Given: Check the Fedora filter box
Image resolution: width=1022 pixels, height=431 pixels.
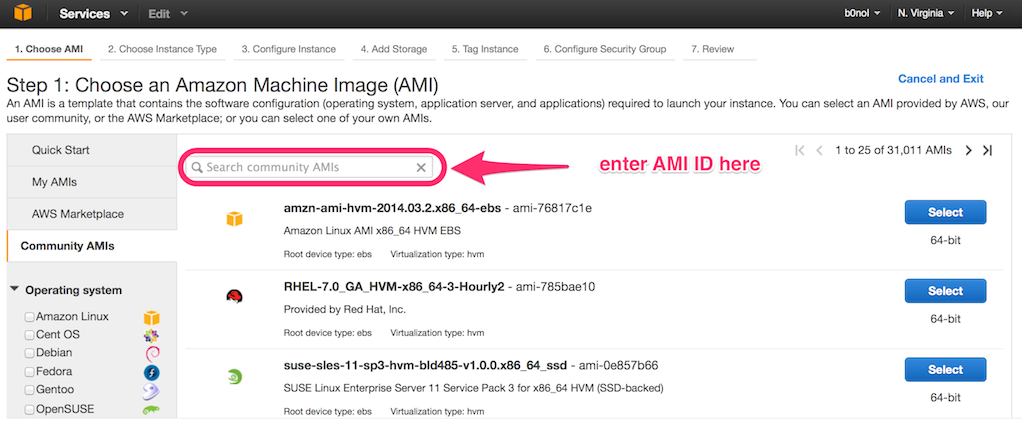Looking at the screenshot, I should (29, 372).
